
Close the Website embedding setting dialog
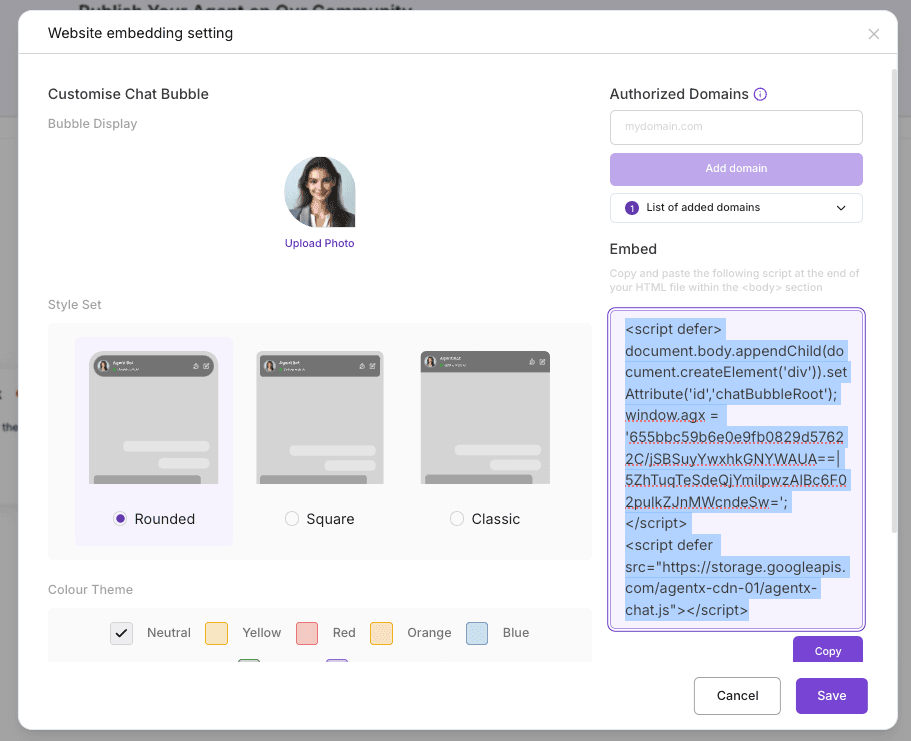click(873, 34)
